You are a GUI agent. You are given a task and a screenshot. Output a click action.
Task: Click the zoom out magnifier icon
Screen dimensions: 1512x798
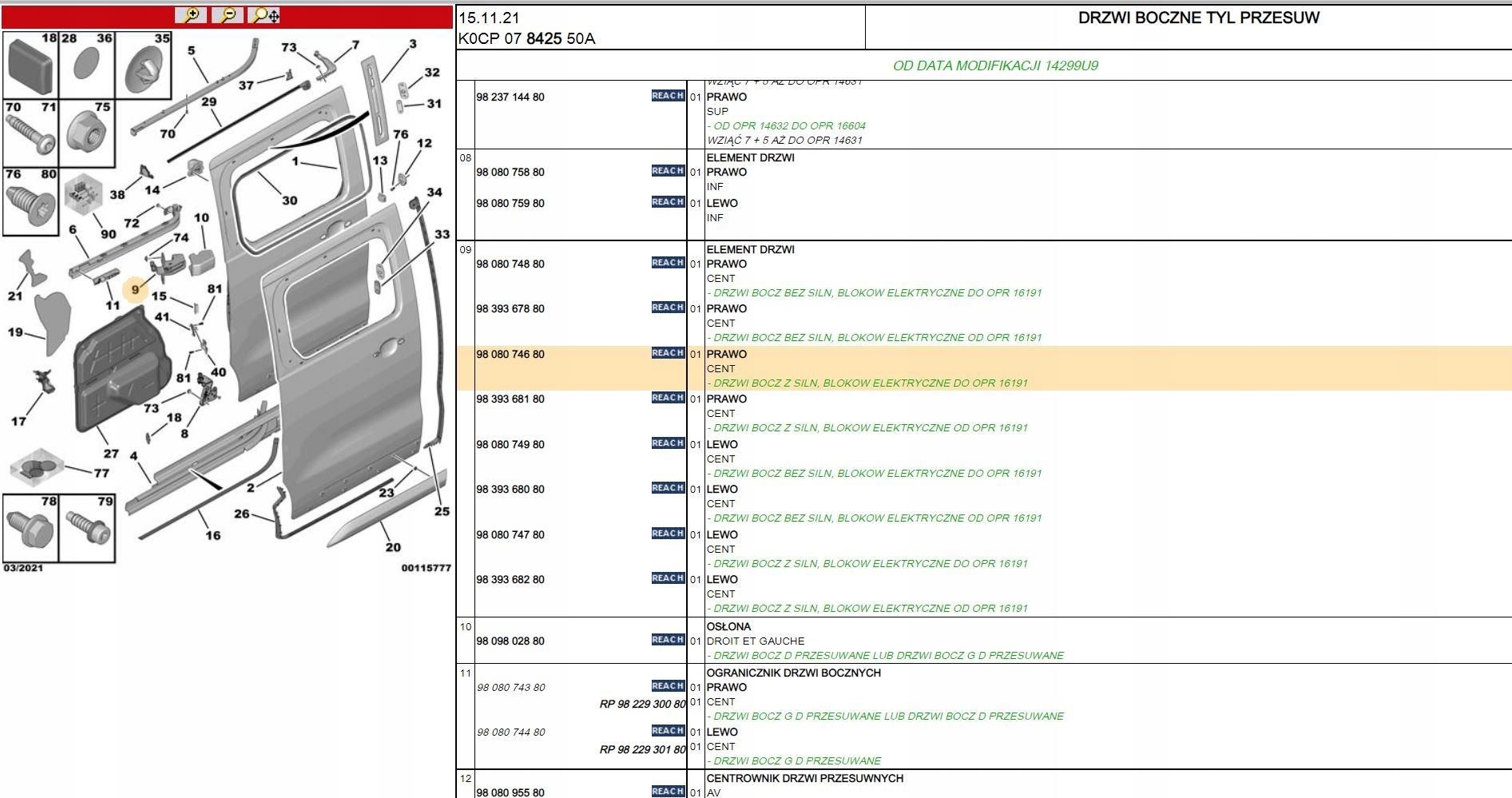click(228, 15)
